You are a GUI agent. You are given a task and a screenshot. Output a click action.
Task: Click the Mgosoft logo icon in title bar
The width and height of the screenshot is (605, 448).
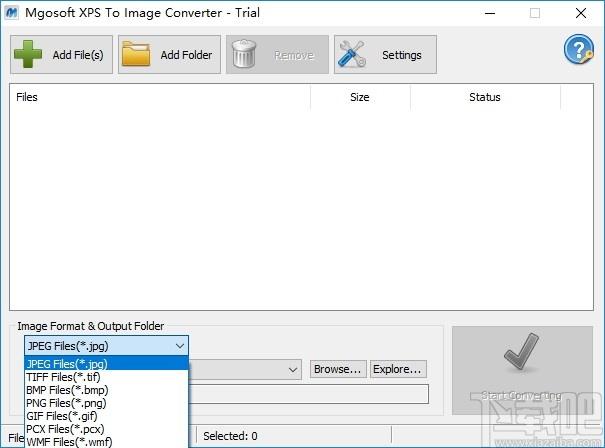click(12, 13)
